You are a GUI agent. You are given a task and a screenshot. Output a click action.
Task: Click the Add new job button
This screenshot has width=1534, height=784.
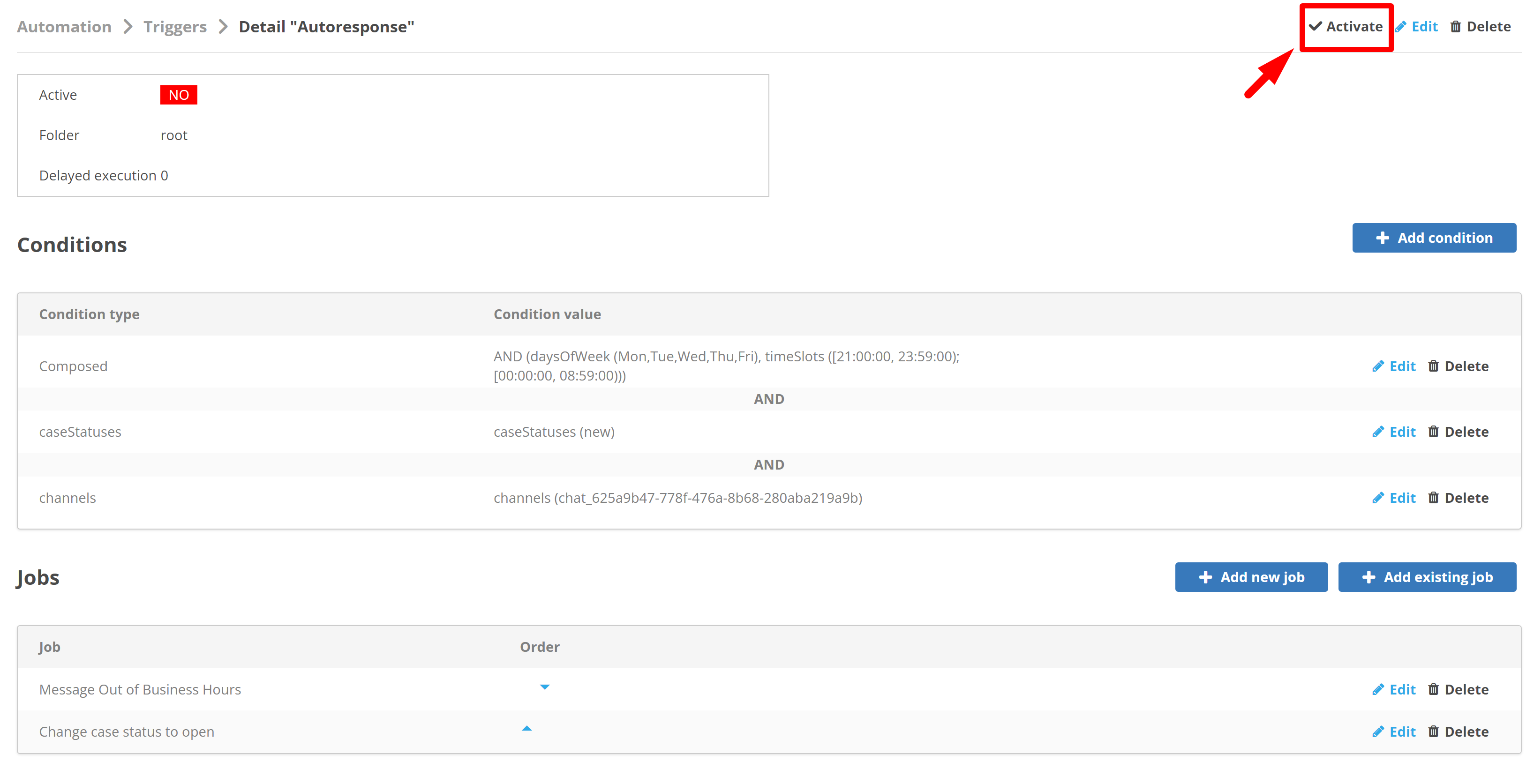(x=1251, y=577)
